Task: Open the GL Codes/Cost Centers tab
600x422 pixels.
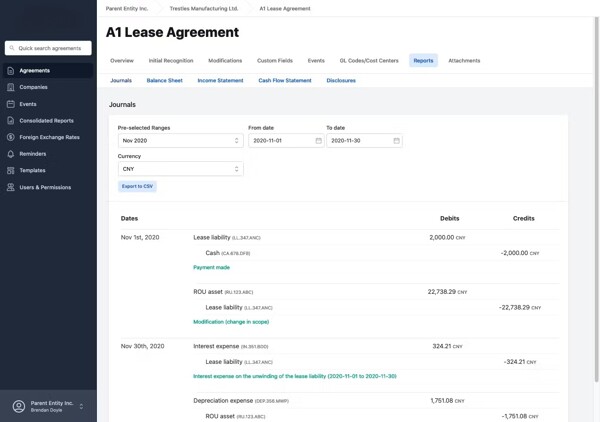Action: pos(369,60)
